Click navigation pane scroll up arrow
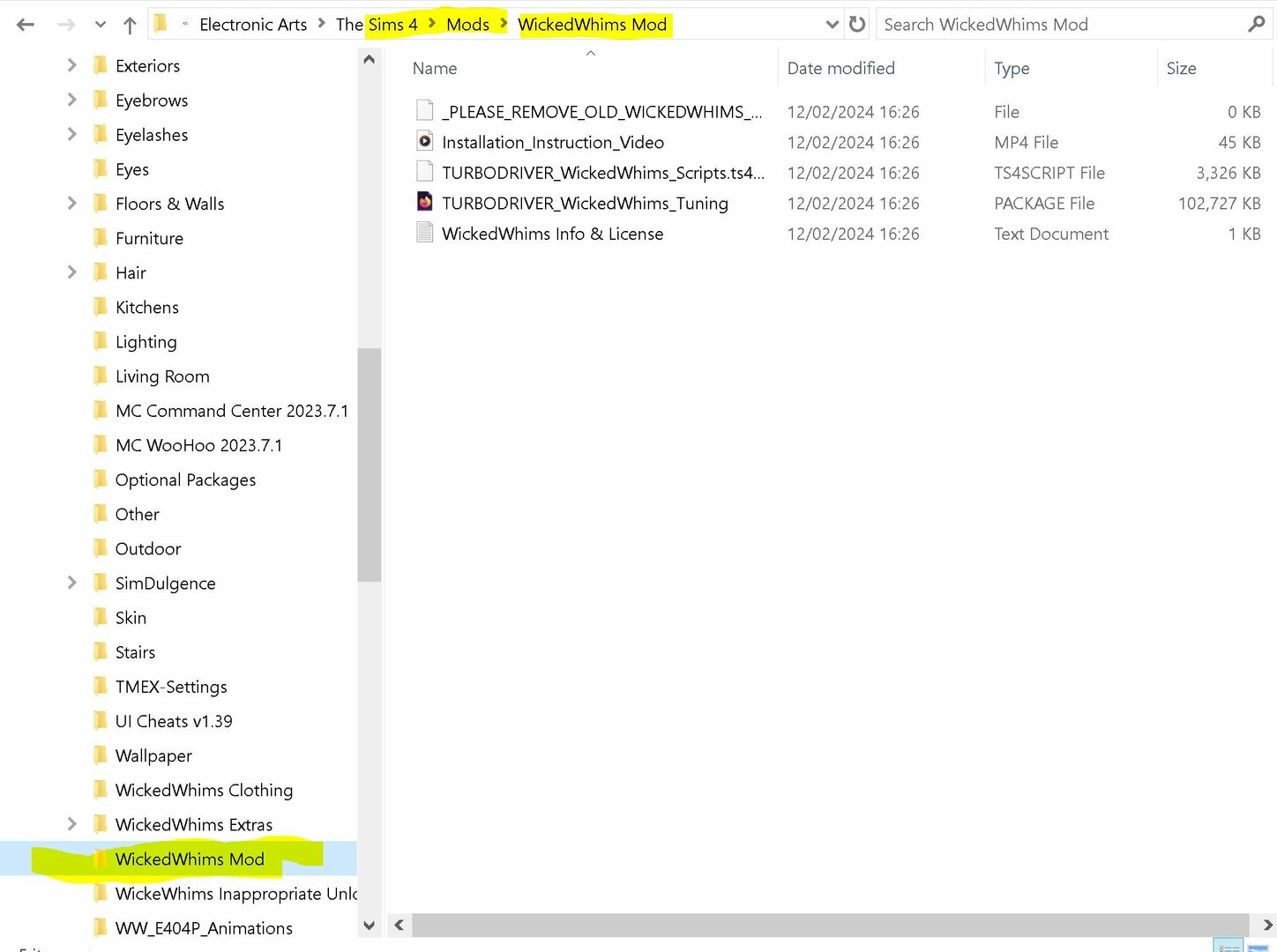This screenshot has height=952, width=1277. pyautogui.click(x=370, y=59)
